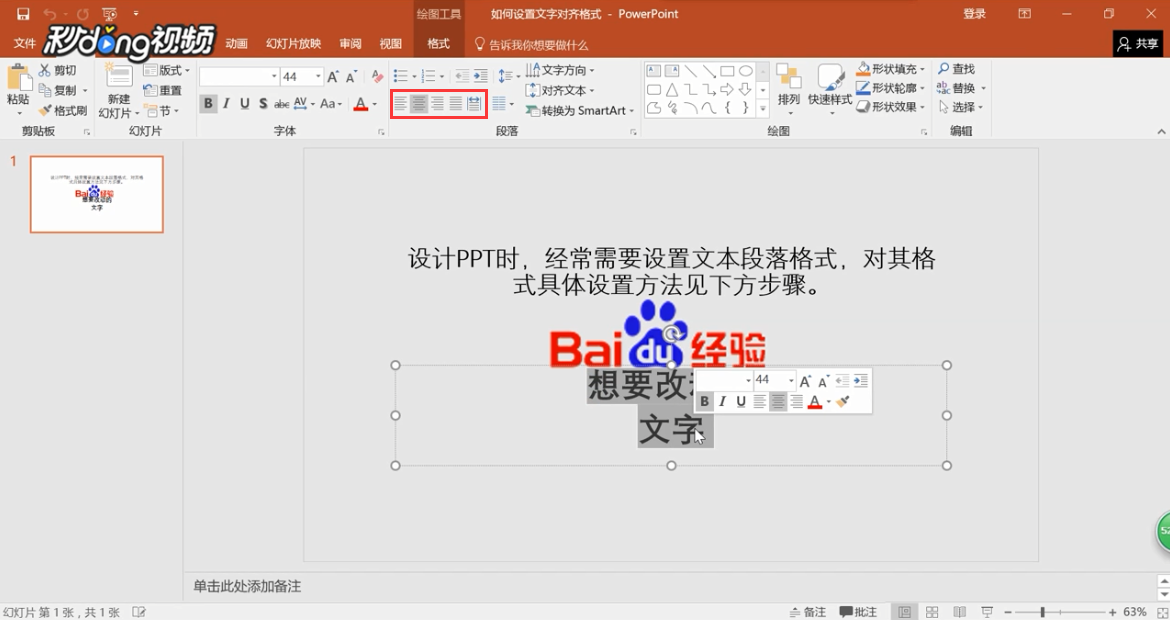Click the Save icon in the title bar
The image size is (1170, 620).
tap(22, 13)
